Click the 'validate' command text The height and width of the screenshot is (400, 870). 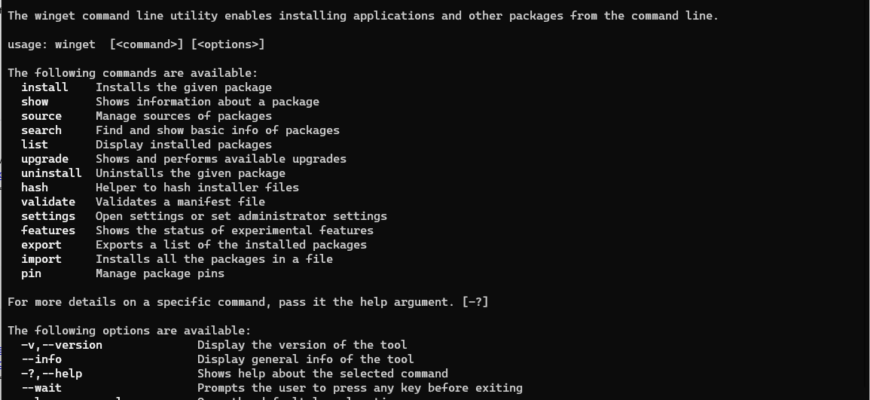click(x=48, y=202)
